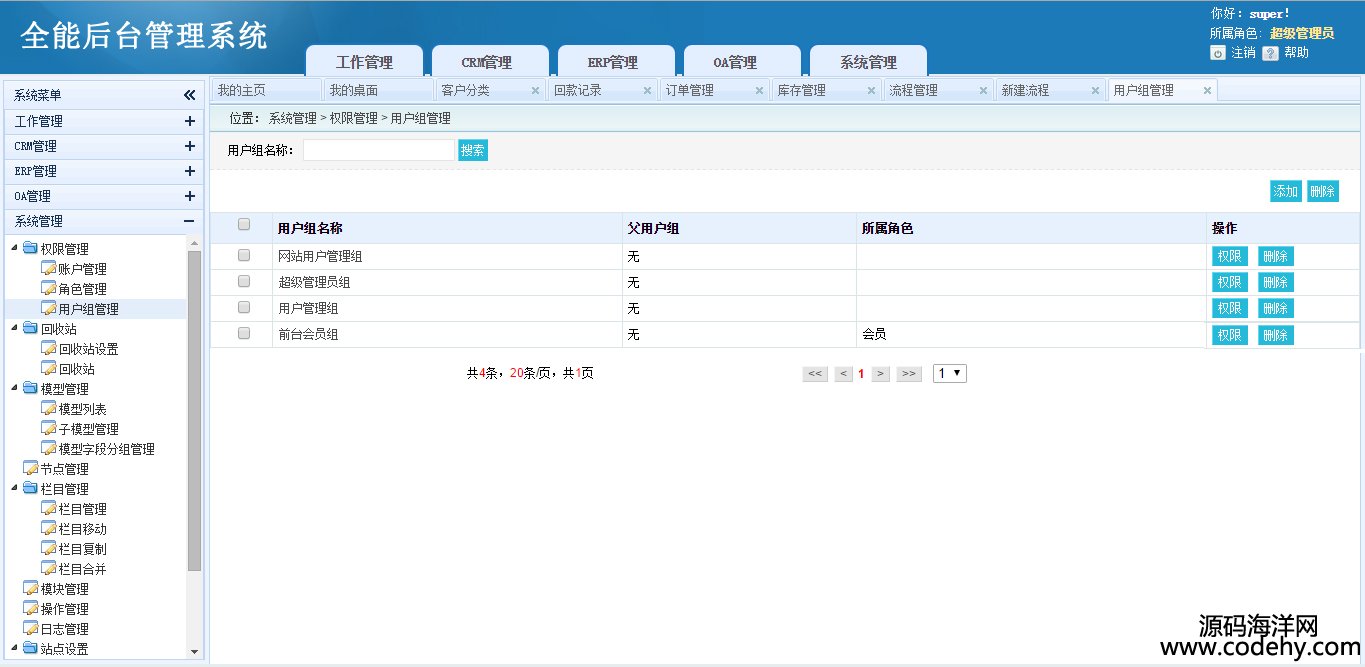Tick the select-all checkbox in table header
The image size is (1365, 667).
[x=244, y=225]
